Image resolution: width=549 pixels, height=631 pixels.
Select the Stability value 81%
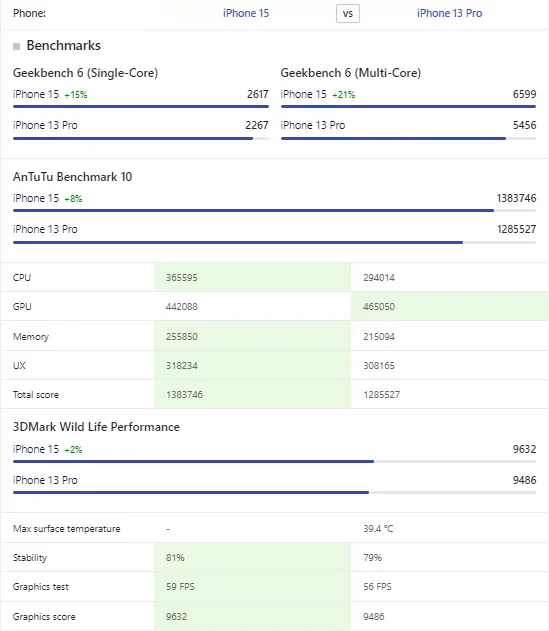pyautogui.click(x=175, y=558)
